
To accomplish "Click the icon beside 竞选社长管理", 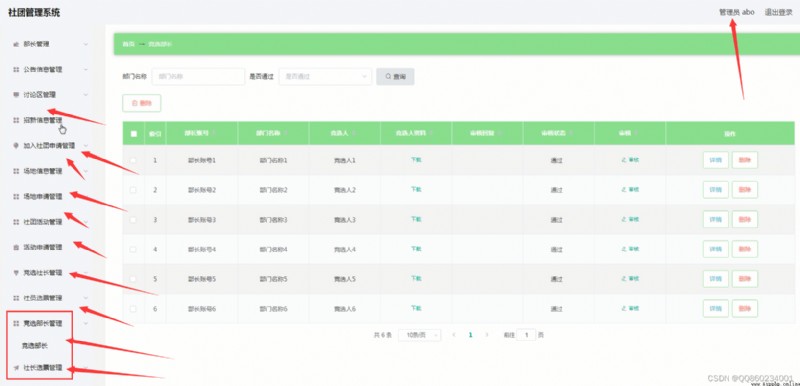I will [15, 272].
